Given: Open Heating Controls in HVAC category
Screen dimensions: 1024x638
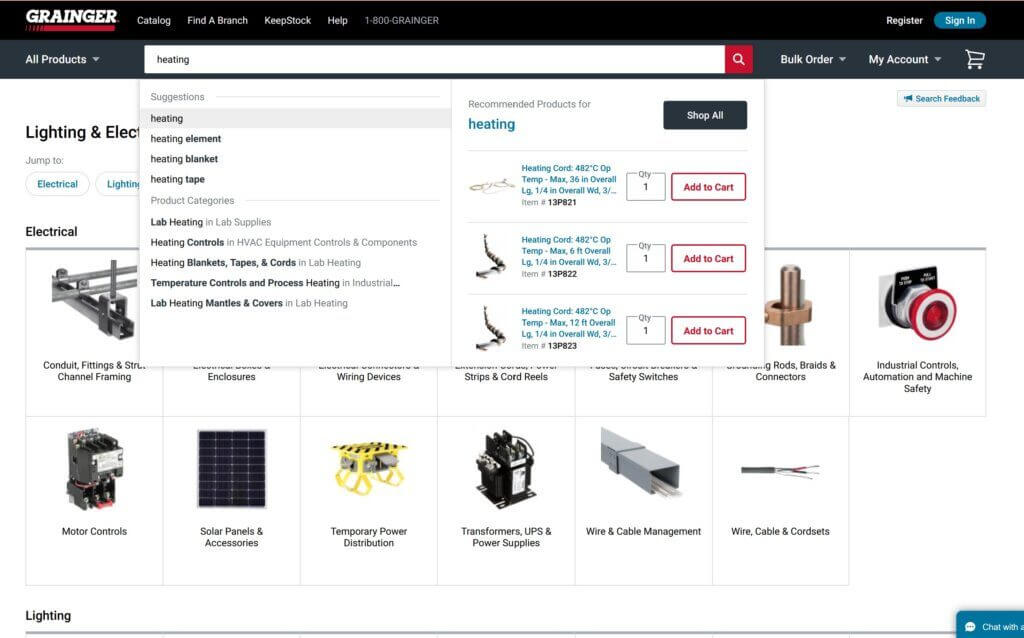Looking at the screenshot, I should [283, 242].
